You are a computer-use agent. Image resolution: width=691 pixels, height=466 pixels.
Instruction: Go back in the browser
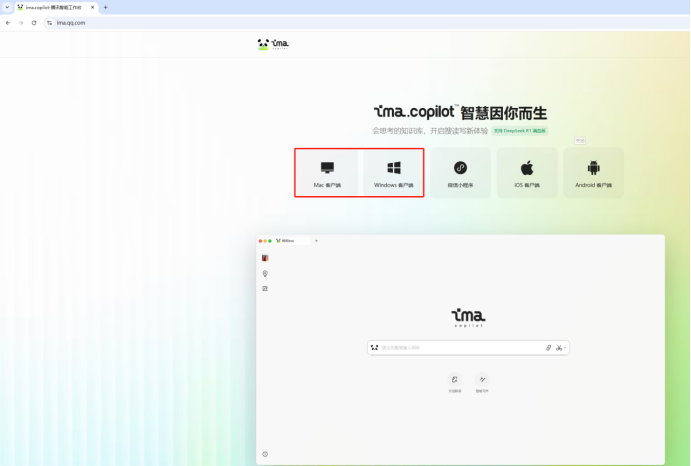(x=8, y=23)
